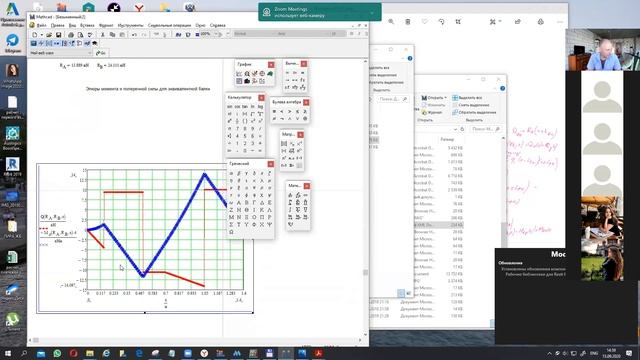
Task: Open the Windows Start menu
Action: pos(8,353)
